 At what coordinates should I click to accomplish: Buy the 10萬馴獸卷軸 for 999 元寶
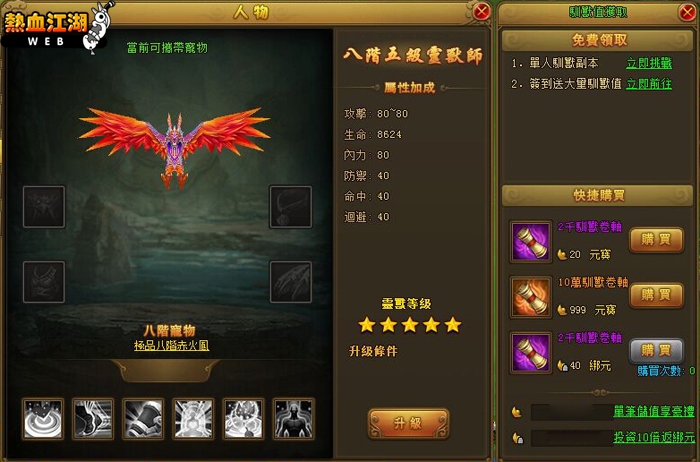coord(656,295)
